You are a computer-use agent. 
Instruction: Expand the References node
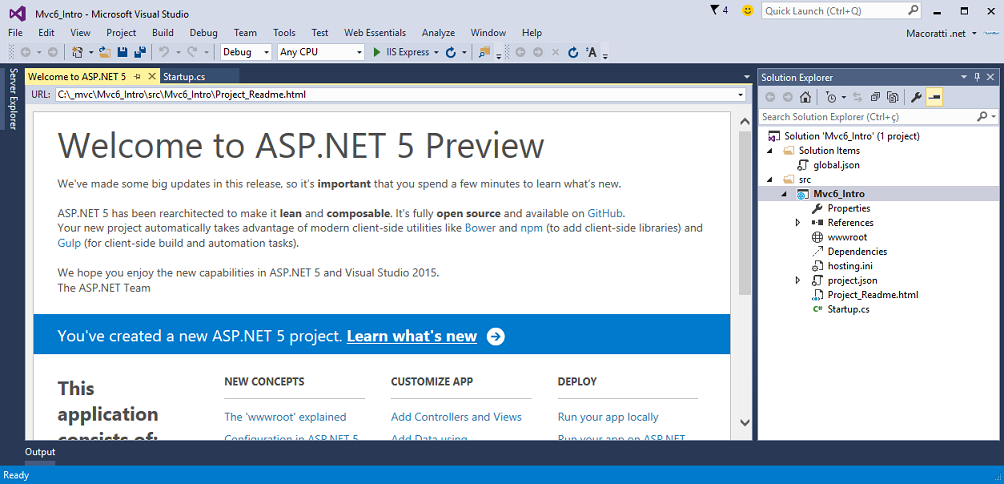click(x=798, y=222)
